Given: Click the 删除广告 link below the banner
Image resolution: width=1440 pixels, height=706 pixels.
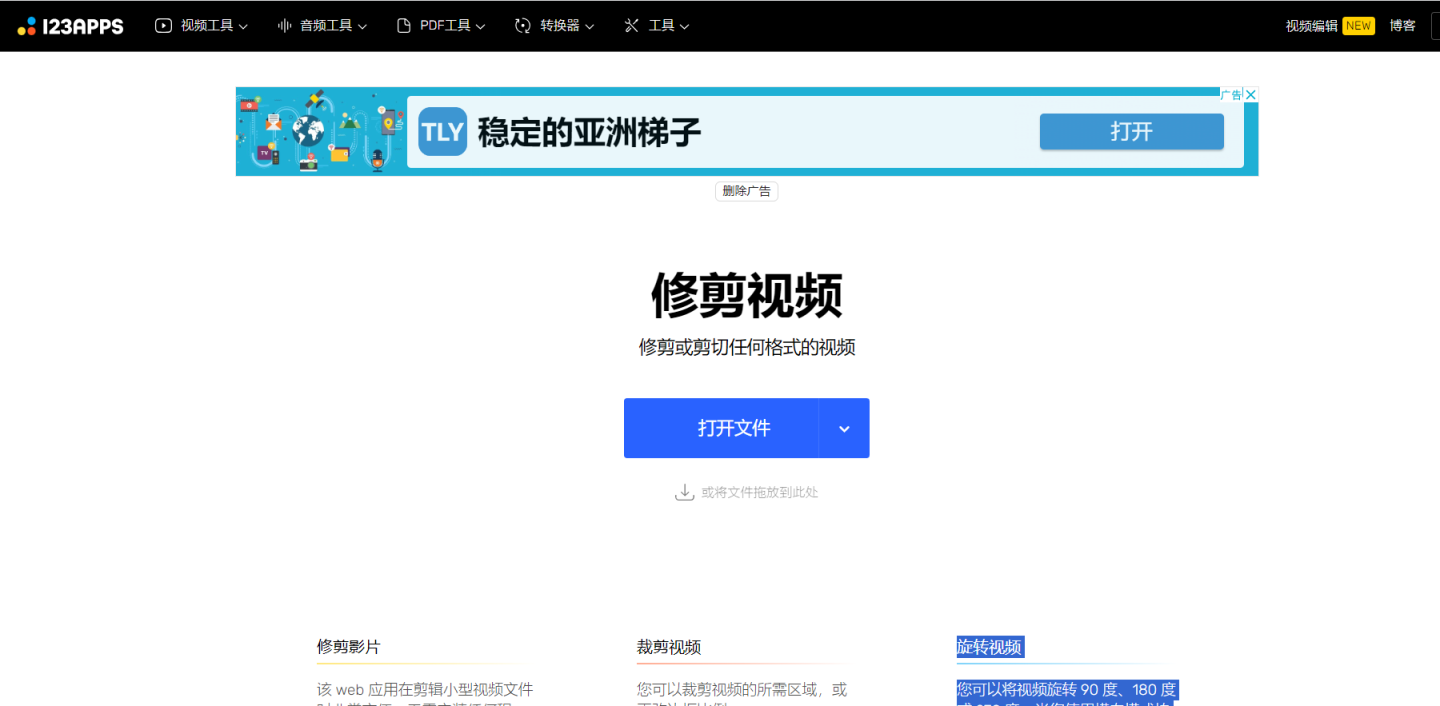Looking at the screenshot, I should 746,191.
